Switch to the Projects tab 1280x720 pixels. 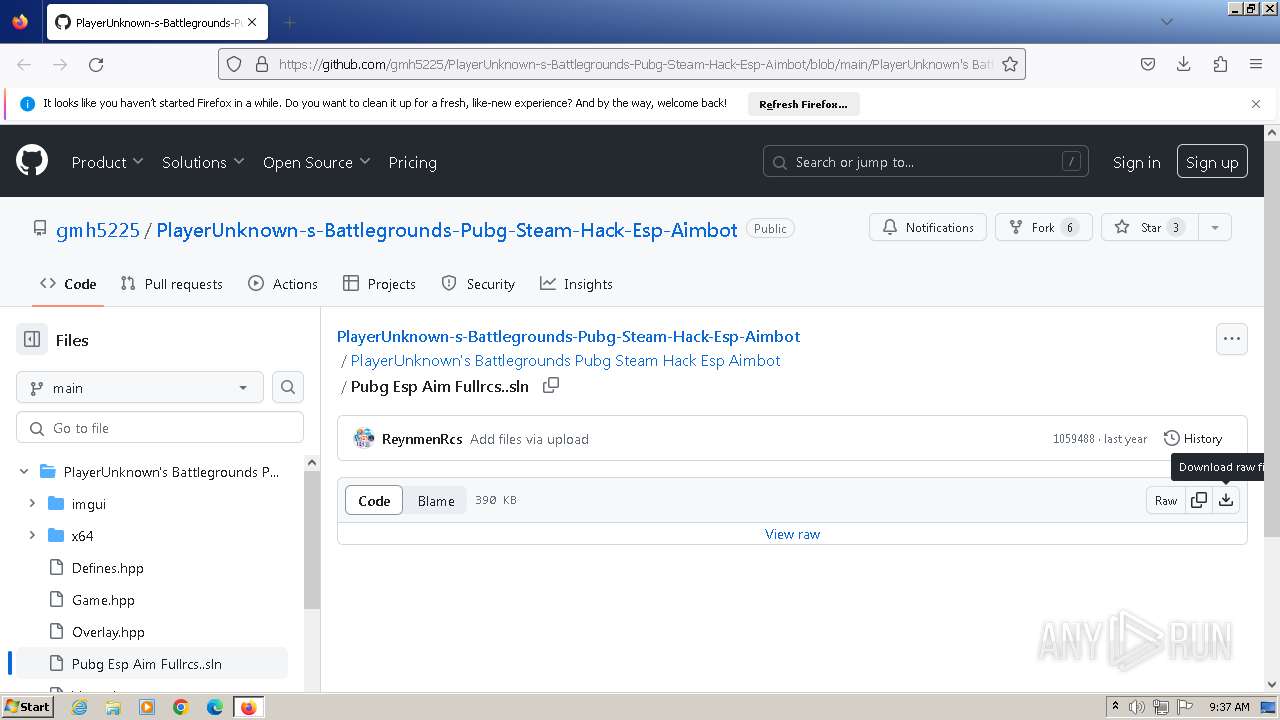(x=379, y=284)
